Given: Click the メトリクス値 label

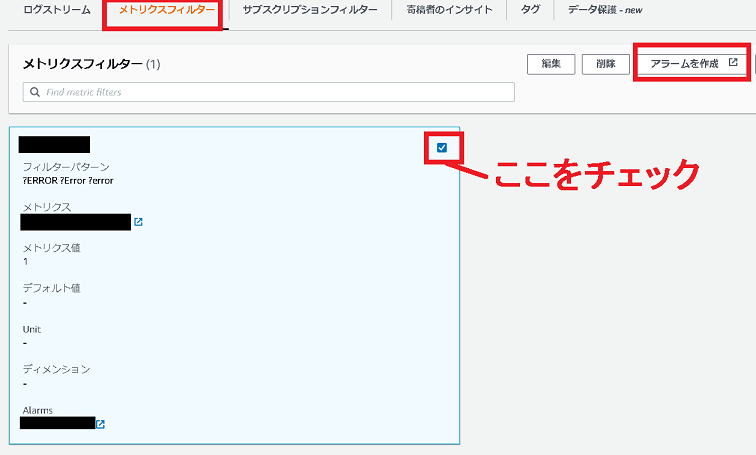Looking at the screenshot, I should (x=52, y=248).
